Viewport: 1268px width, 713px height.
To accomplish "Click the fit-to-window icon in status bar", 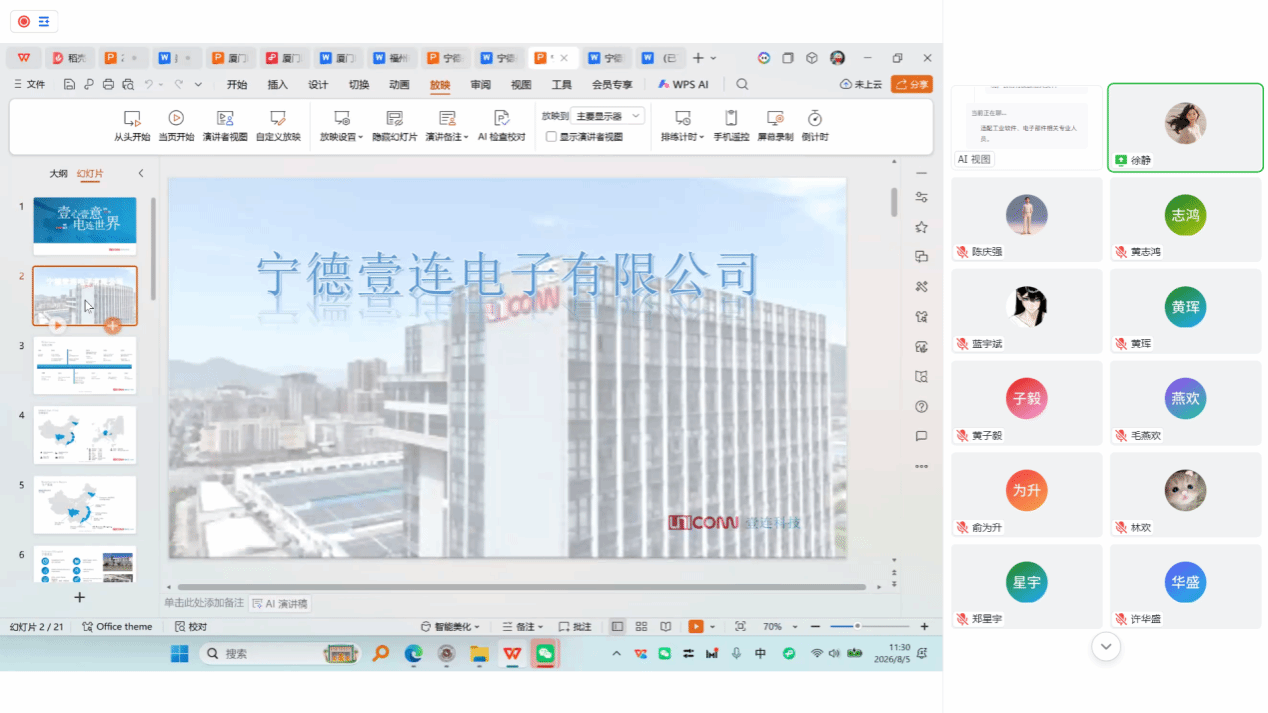I will tap(740, 627).
